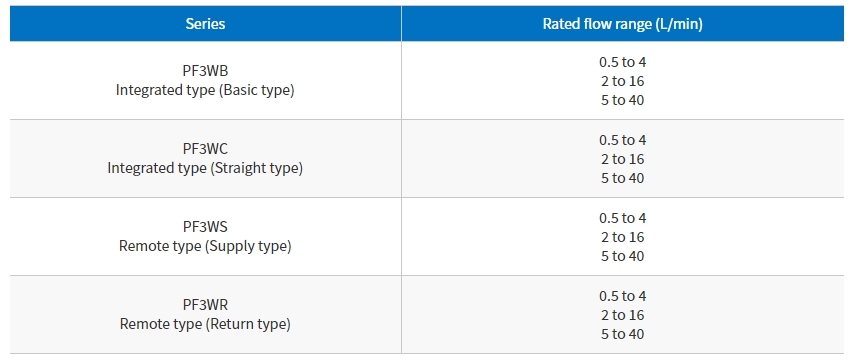Select the PF3WR series name
857x362 pixels.
205,305
